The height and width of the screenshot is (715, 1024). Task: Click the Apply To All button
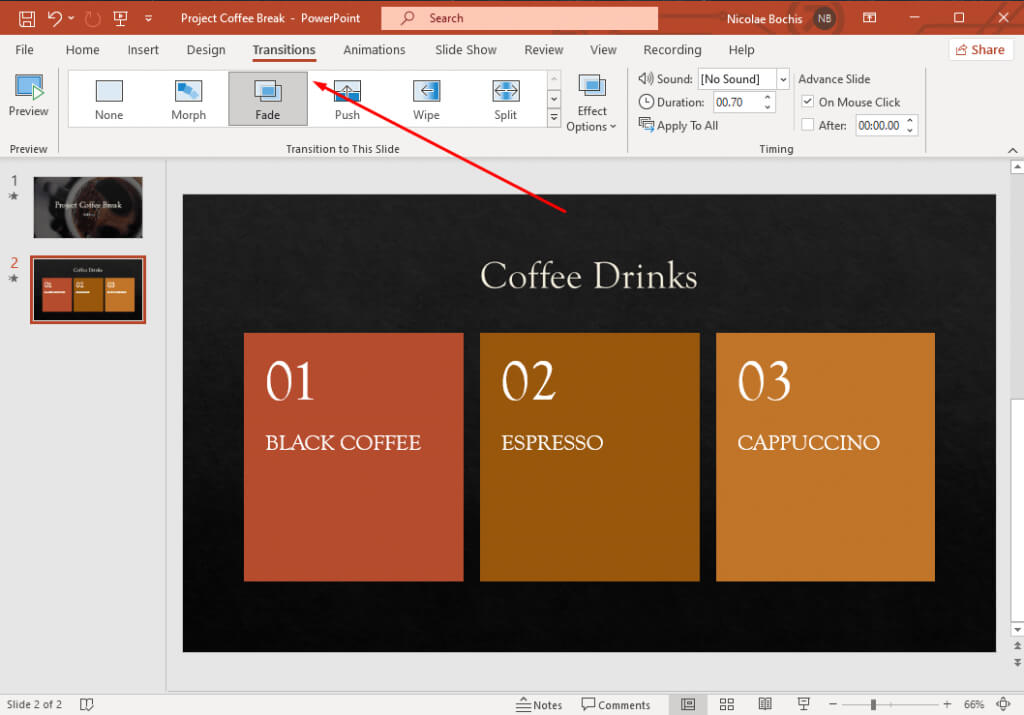coord(679,125)
